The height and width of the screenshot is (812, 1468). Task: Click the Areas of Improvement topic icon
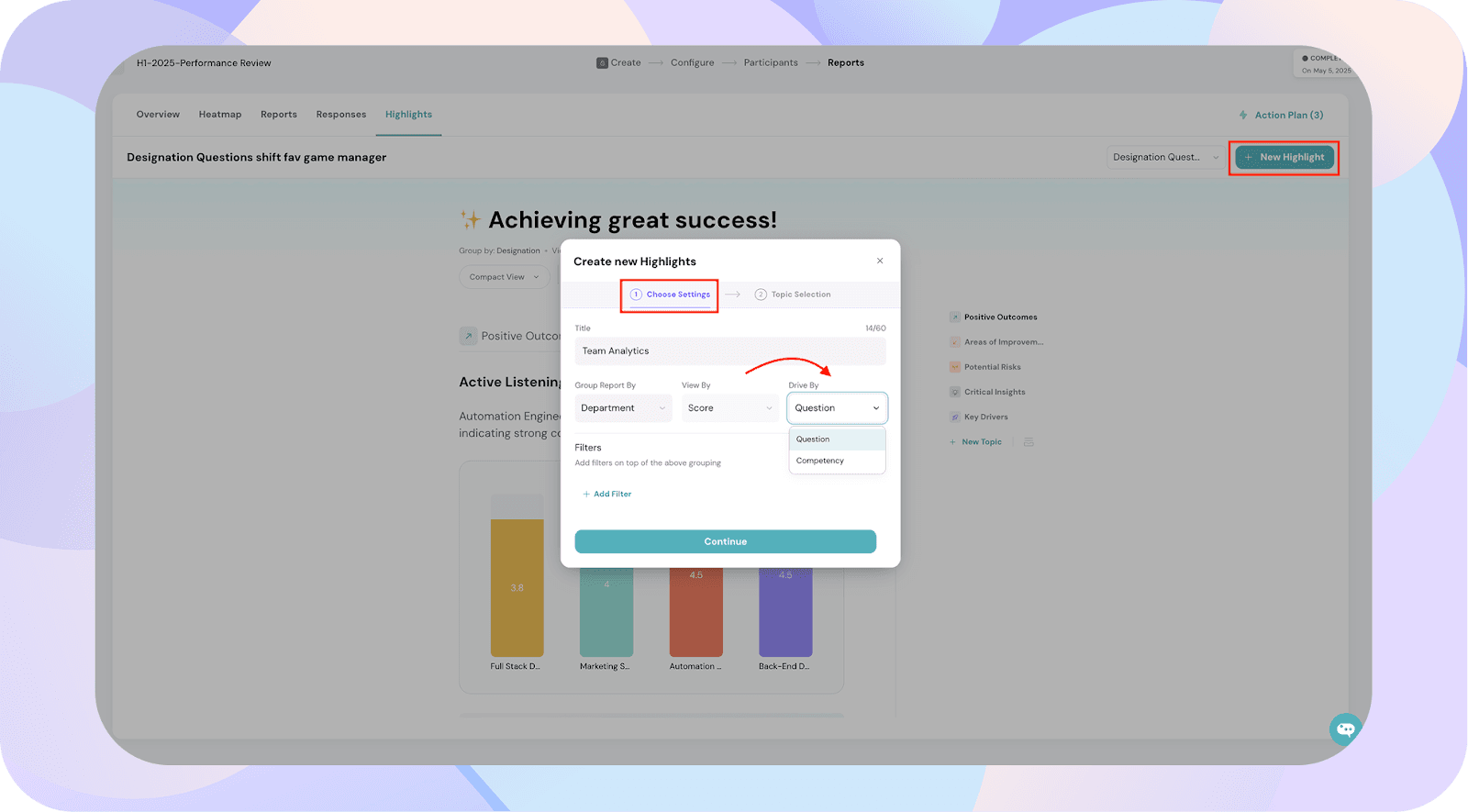954,342
